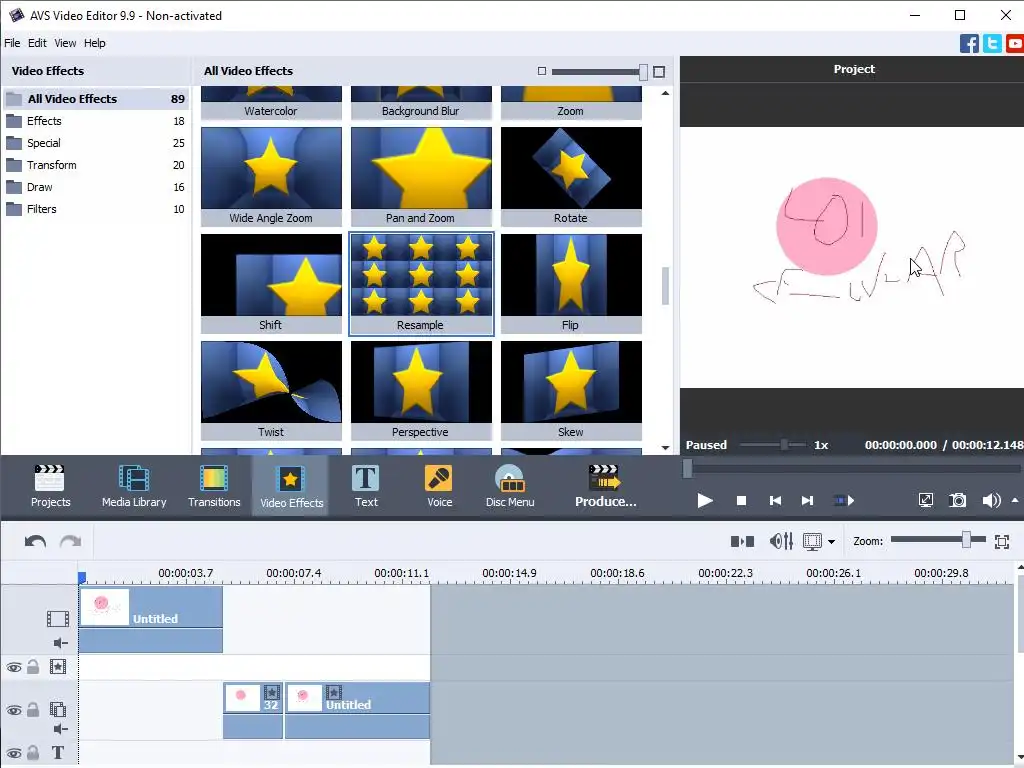Viewport: 1024px width, 768px height.
Task: Lock the text track
Action: pyautogui.click(x=33, y=753)
